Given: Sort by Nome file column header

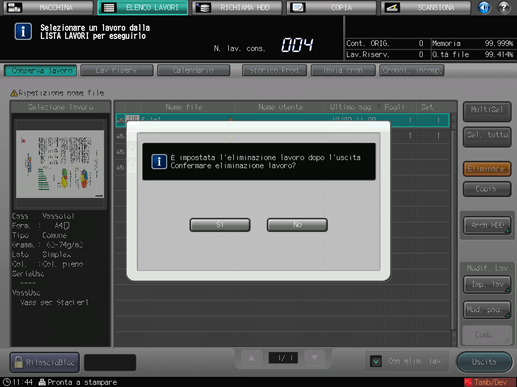Looking at the screenshot, I should coord(184,107).
